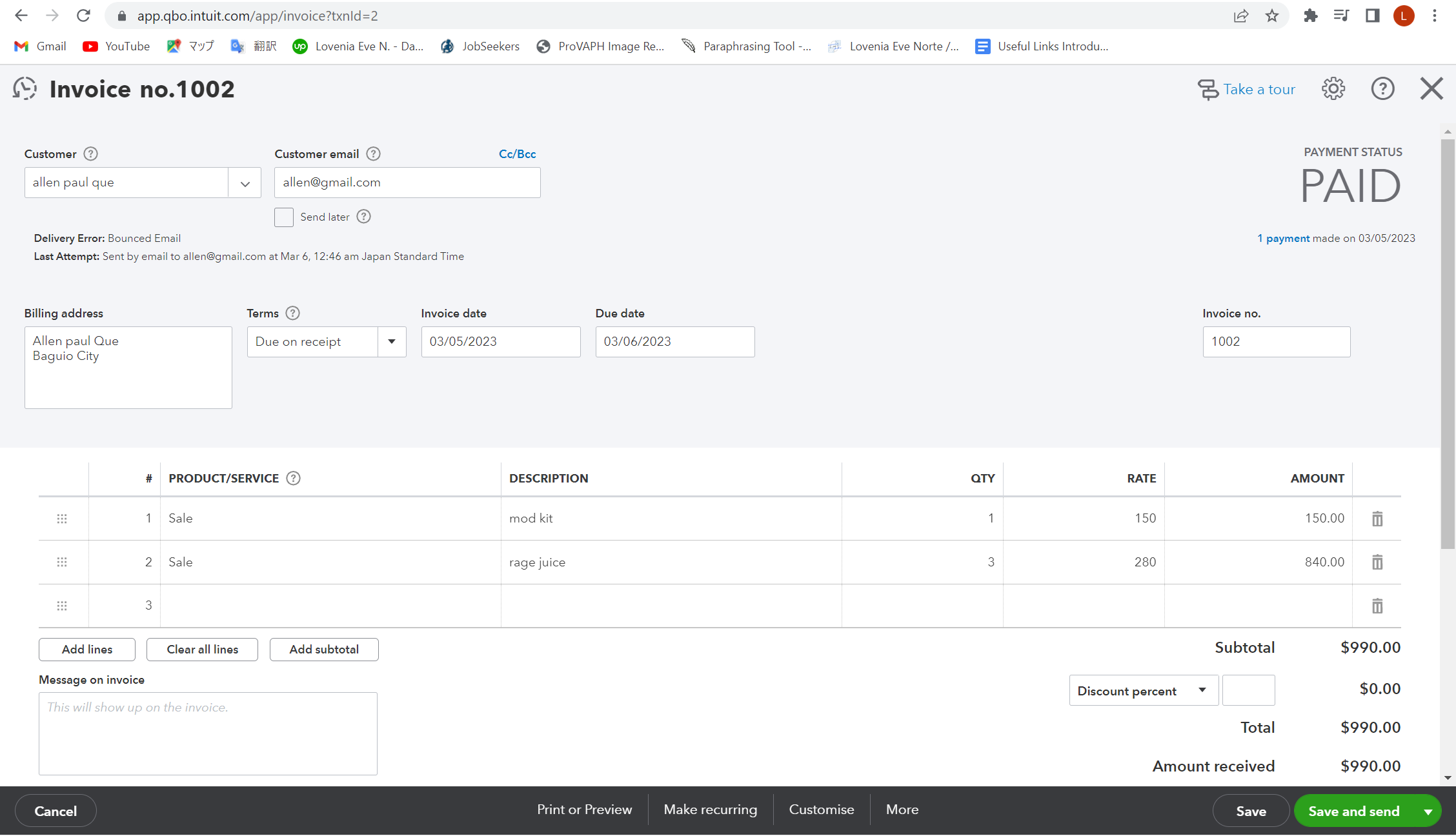The height and width of the screenshot is (836, 1456).
Task: Click into the Message on invoice field
Action: pos(208,734)
